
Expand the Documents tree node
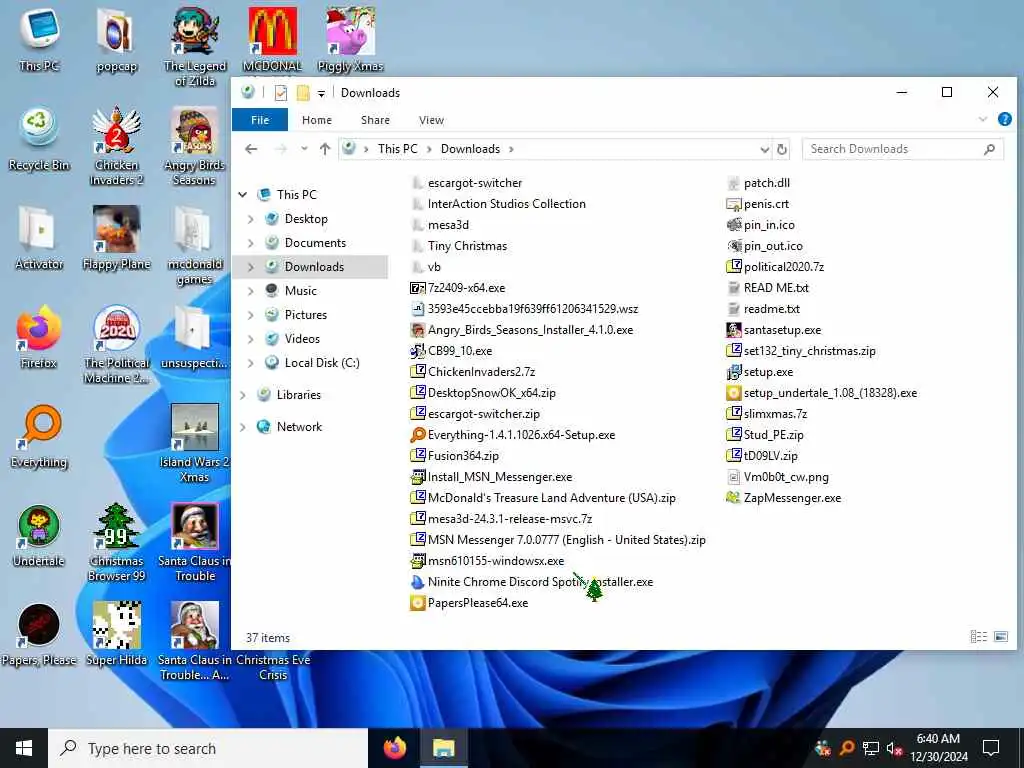[251, 243]
